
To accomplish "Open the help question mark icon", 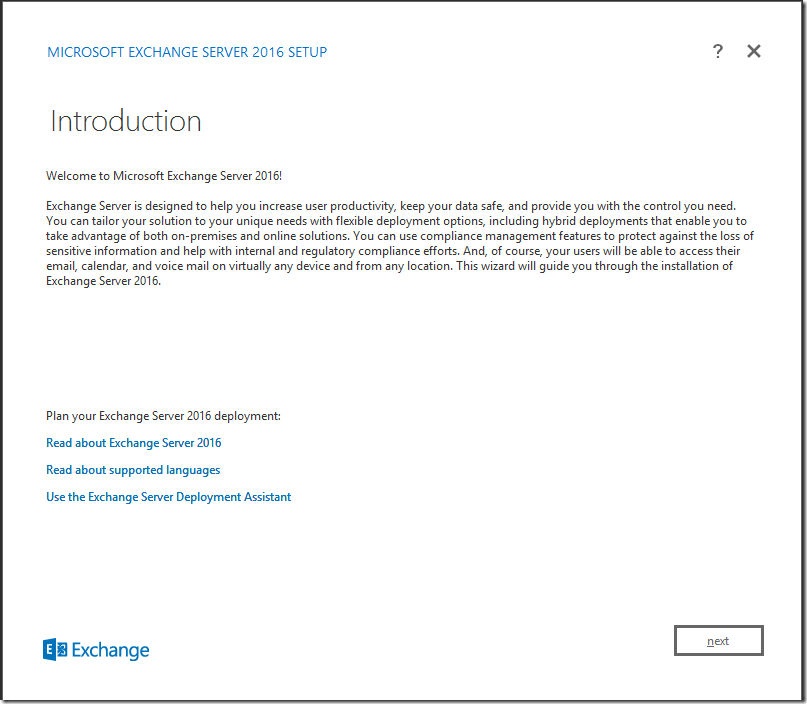I will pos(717,51).
